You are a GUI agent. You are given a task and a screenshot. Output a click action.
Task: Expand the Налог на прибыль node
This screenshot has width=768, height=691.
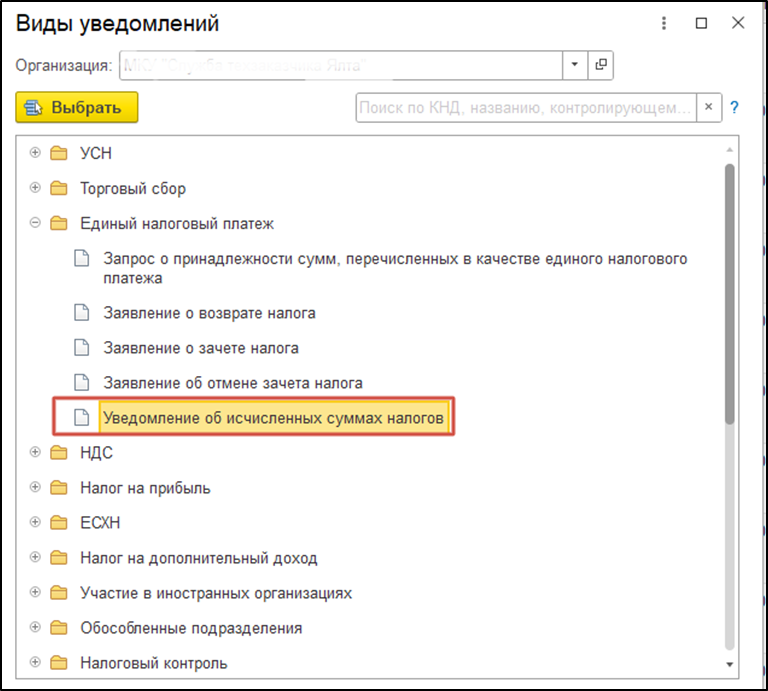(35, 487)
